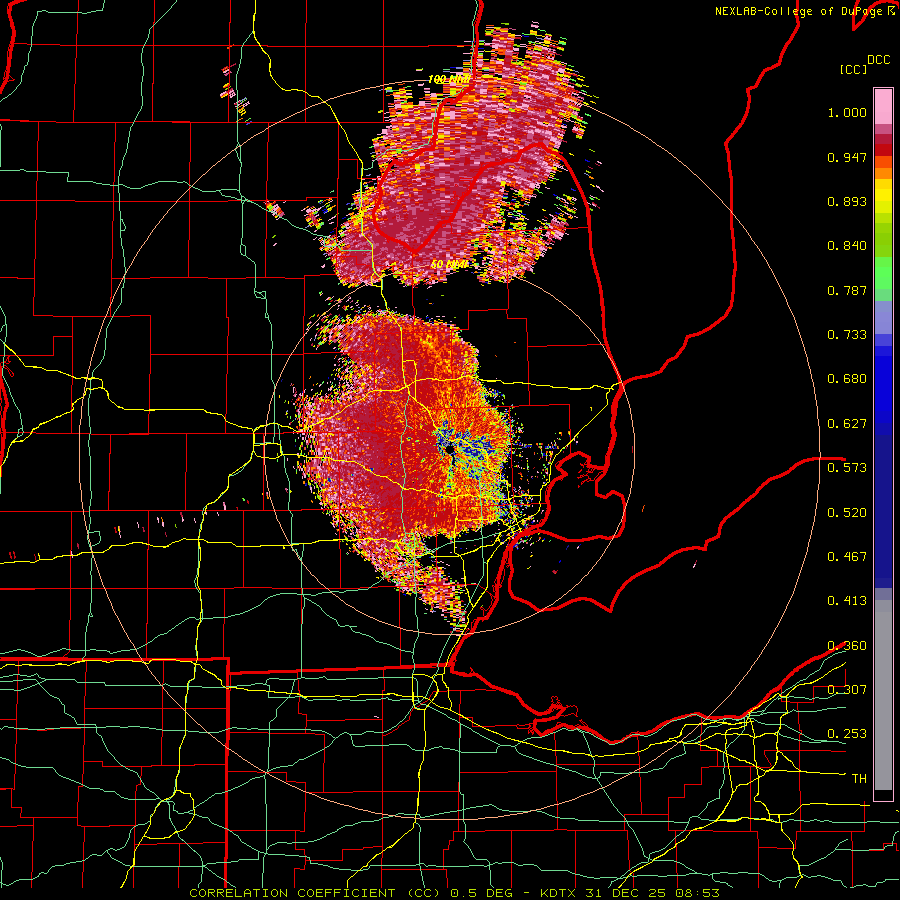Click the 0.840 legend value
The height and width of the screenshot is (900, 900).
coord(847,246)
